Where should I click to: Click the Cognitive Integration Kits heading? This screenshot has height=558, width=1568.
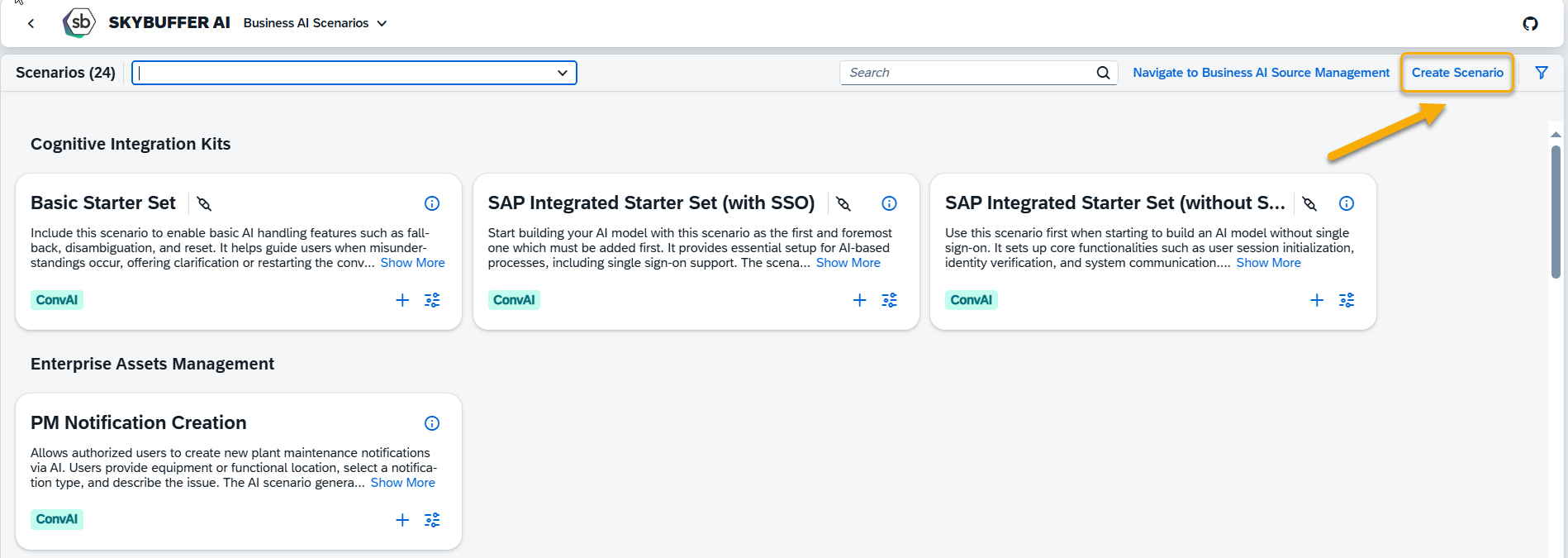[131, 144]
